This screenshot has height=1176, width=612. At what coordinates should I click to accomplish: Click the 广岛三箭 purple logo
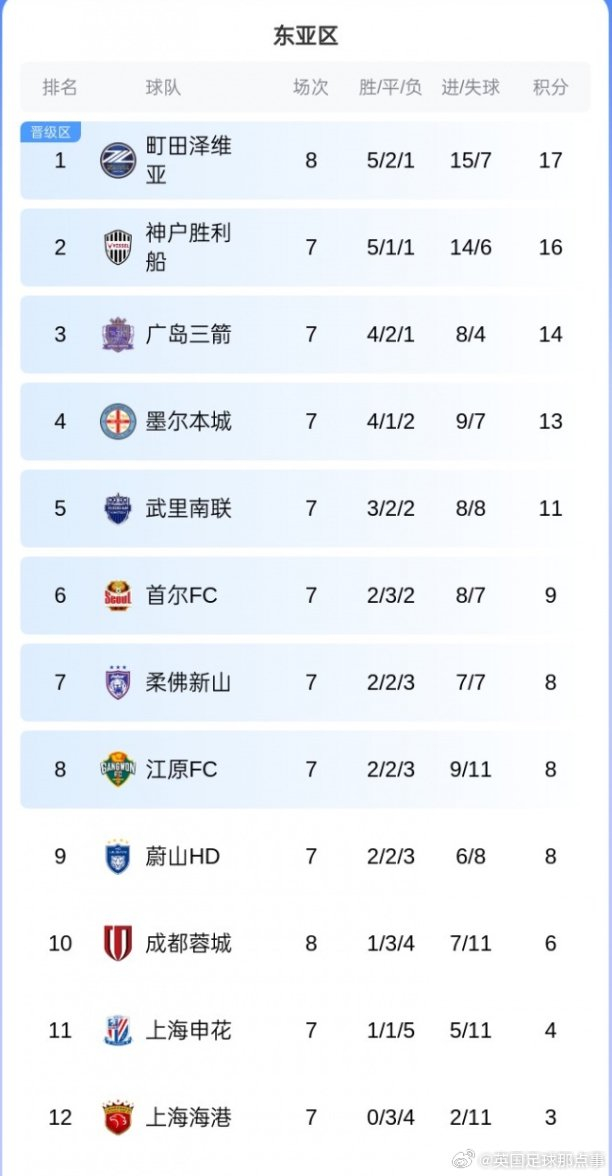coord(118,334)
